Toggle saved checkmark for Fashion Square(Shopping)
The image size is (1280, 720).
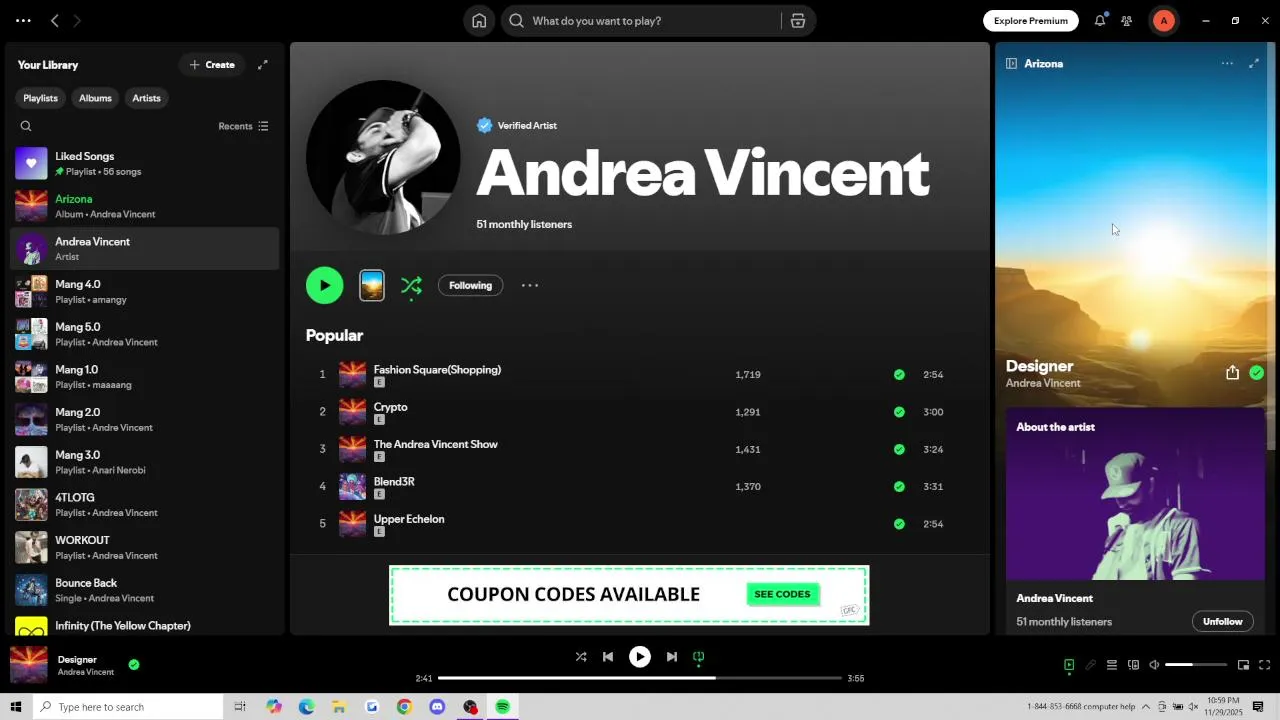coord(899,375)
